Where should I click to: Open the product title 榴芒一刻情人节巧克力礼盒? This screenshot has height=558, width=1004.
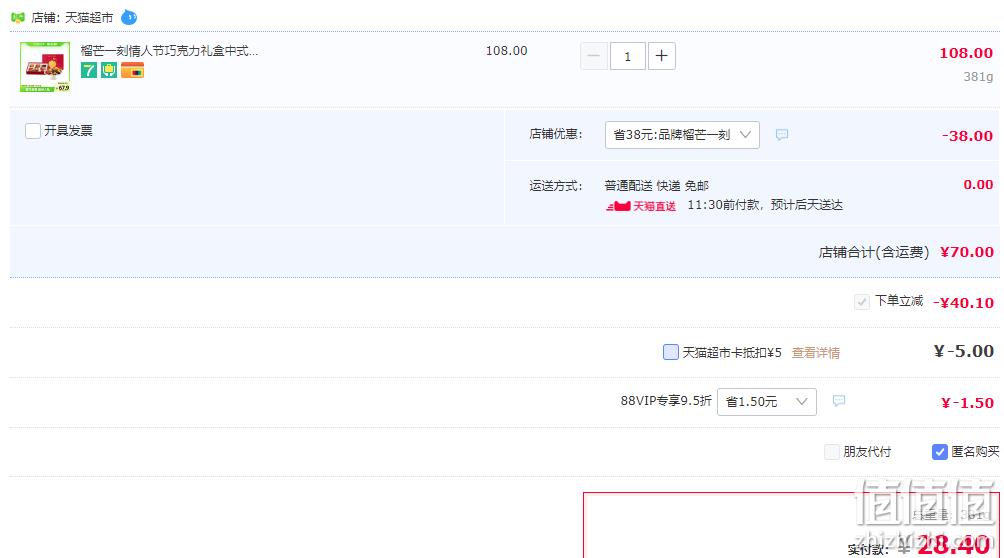click(x=169, y=51)
